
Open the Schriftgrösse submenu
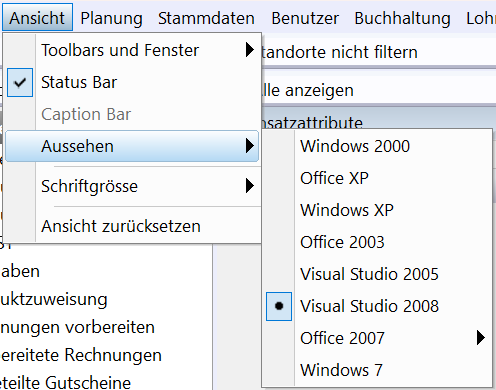(132, 186)
